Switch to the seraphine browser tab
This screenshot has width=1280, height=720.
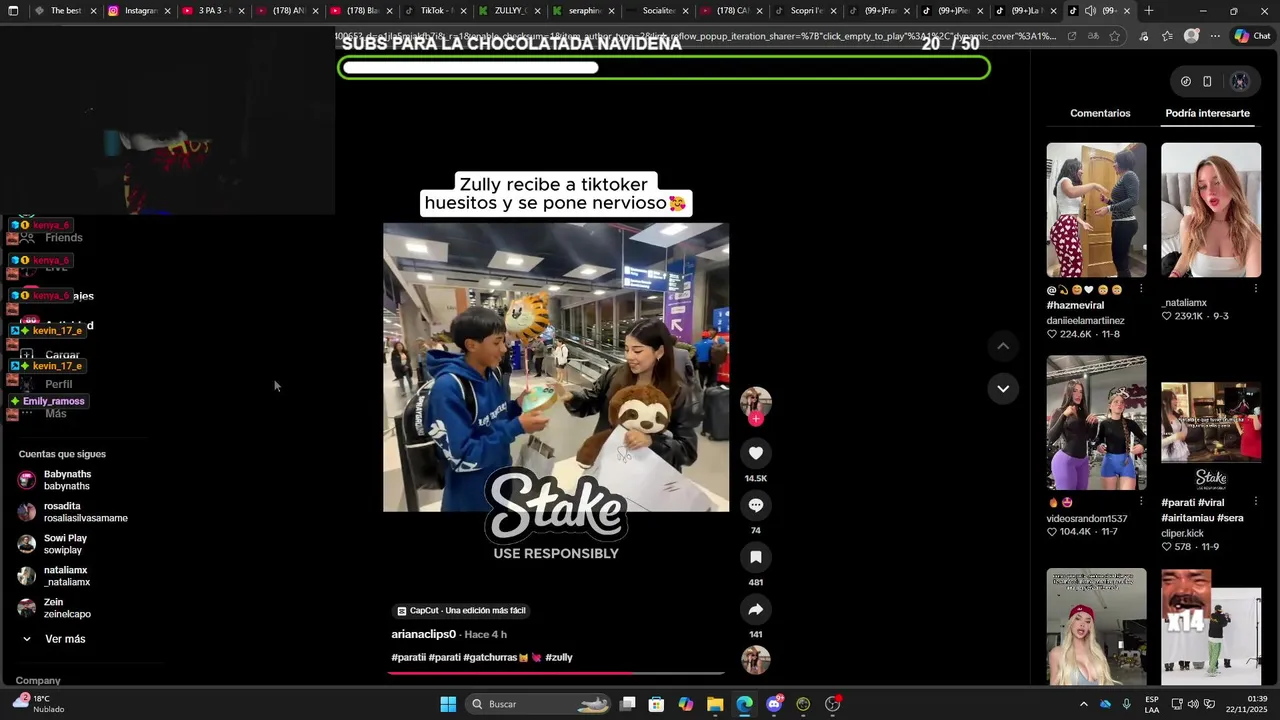(x=584, y=11)
